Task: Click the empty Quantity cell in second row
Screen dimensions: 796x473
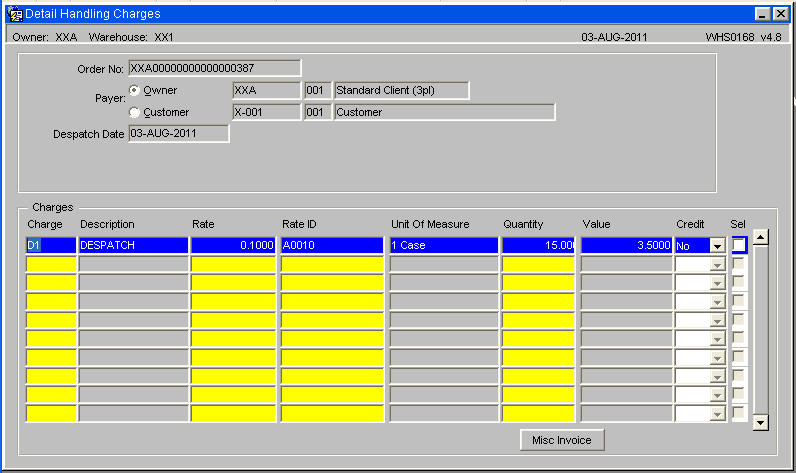Action: pos(538,264)
